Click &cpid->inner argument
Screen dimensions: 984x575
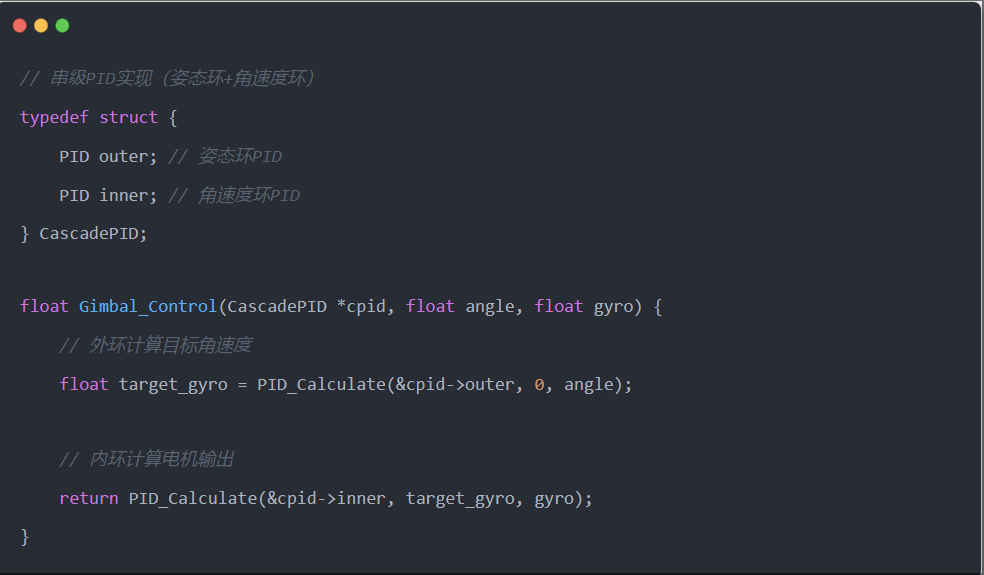[x=328, y=498]
